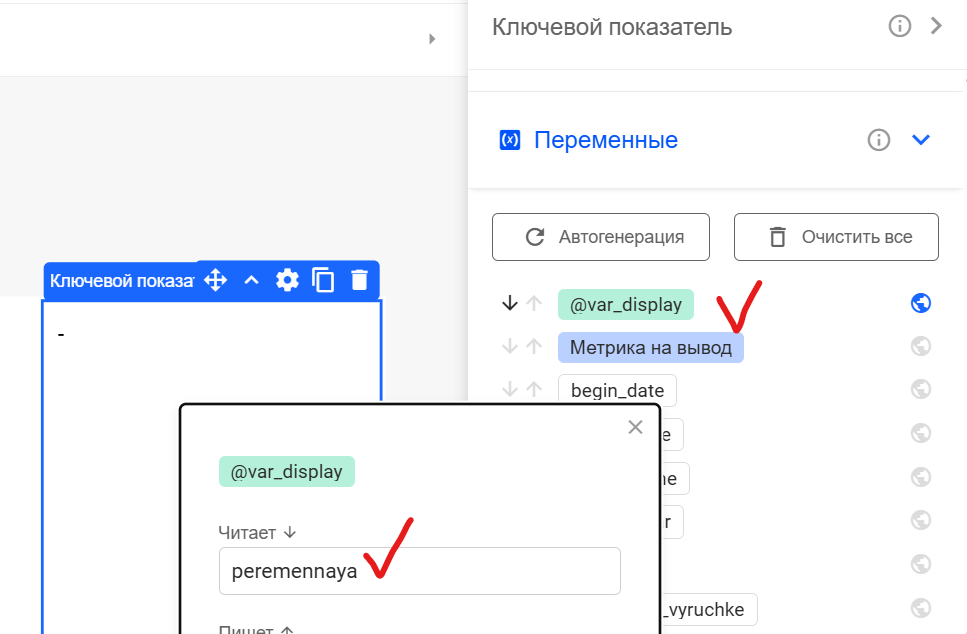967x634 pixels.
Task: Expand right arrow next to Ключевой показатель header
Action: [x=936, y=26]
